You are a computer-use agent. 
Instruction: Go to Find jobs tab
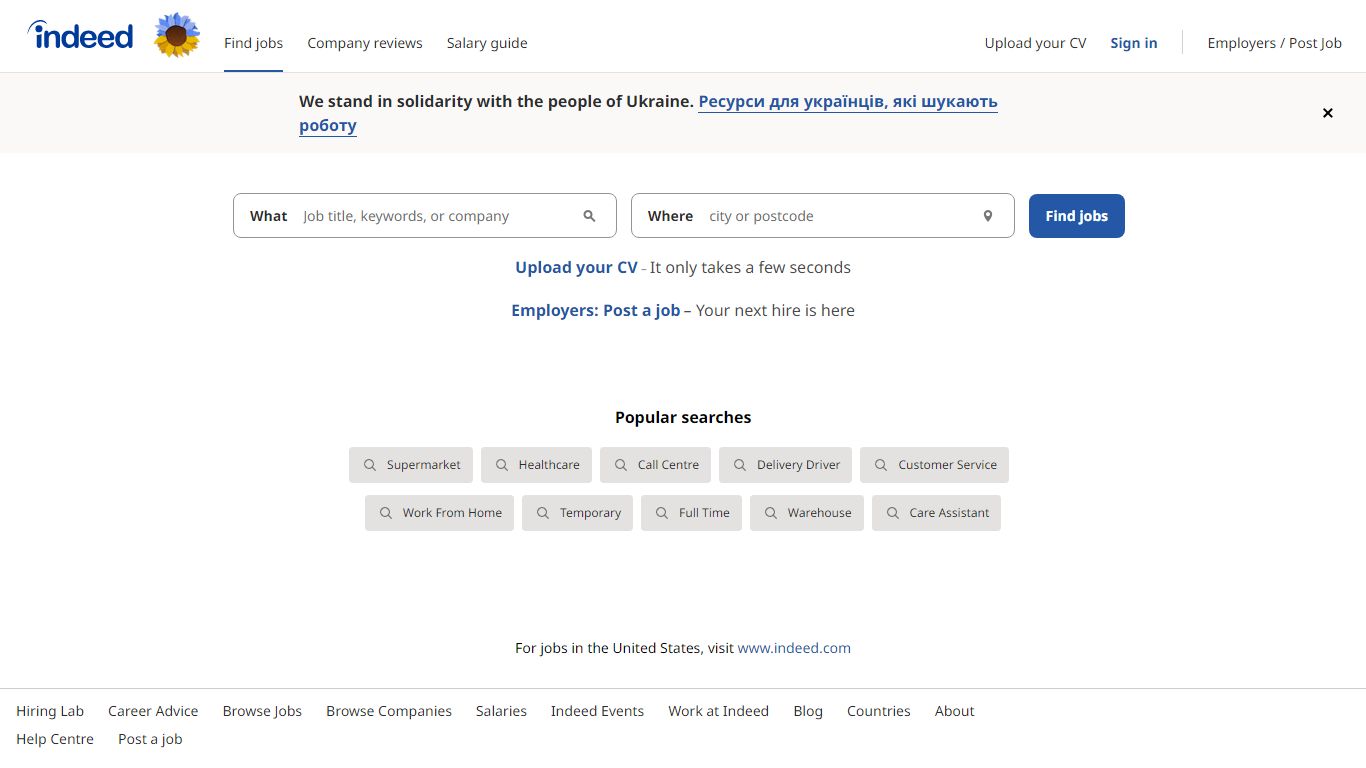[x=253, y=43]
